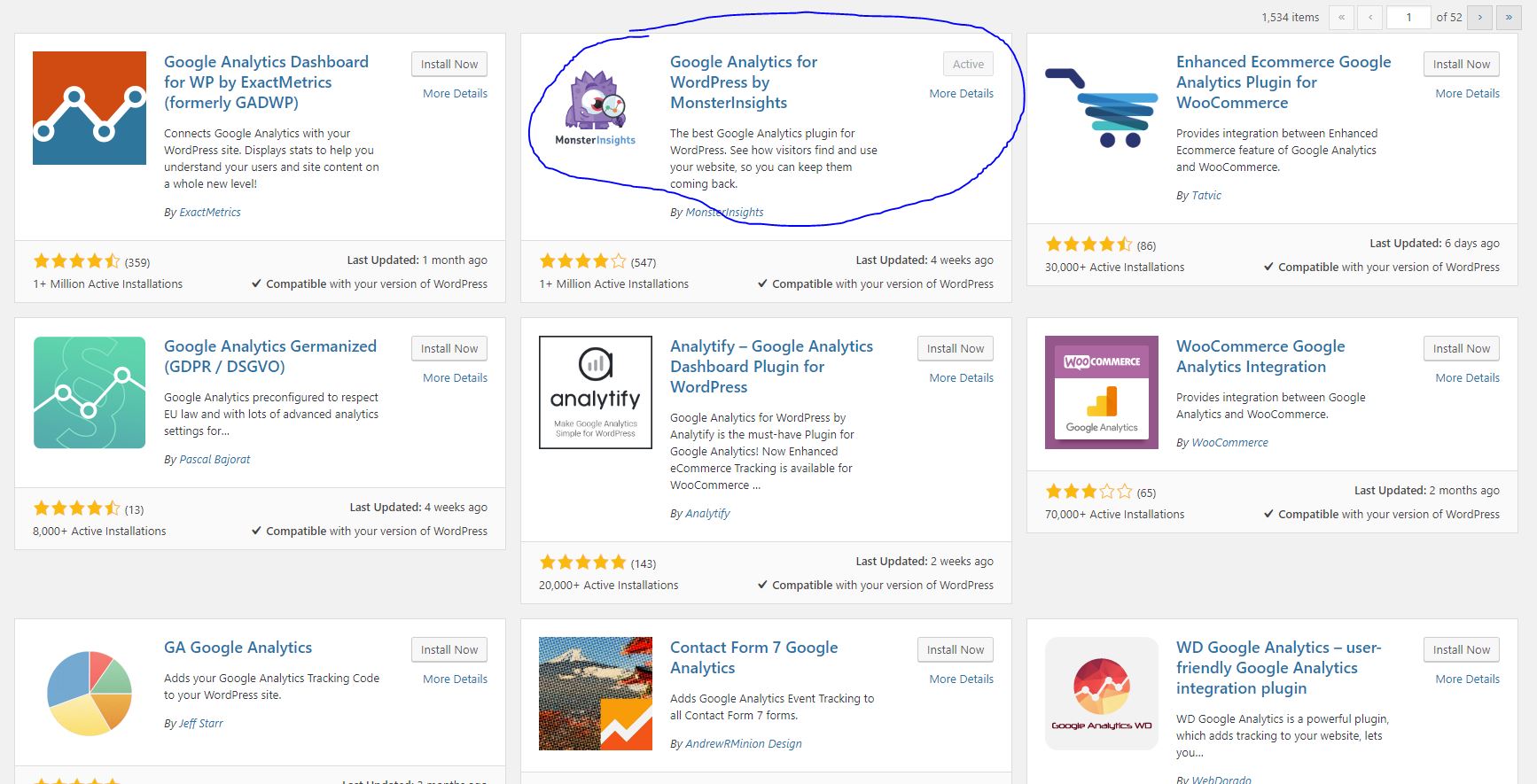Click the 1,534 items count text

pyautogui.click(x=1290, y=17)
